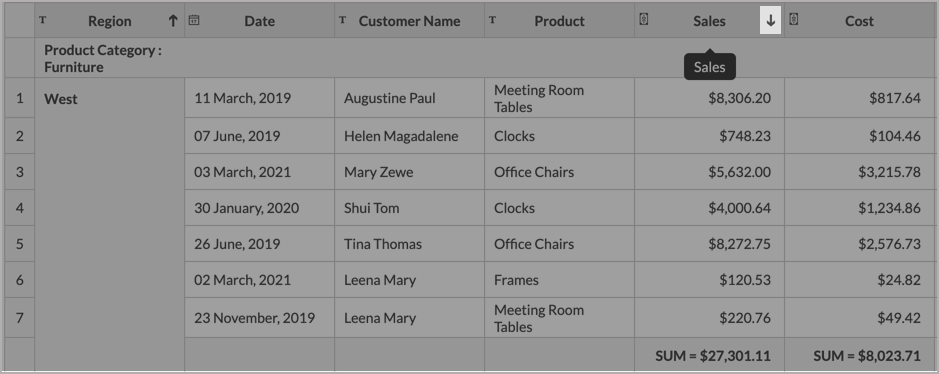
Task: Click the Region column text type icon
Action: [43, 20]
